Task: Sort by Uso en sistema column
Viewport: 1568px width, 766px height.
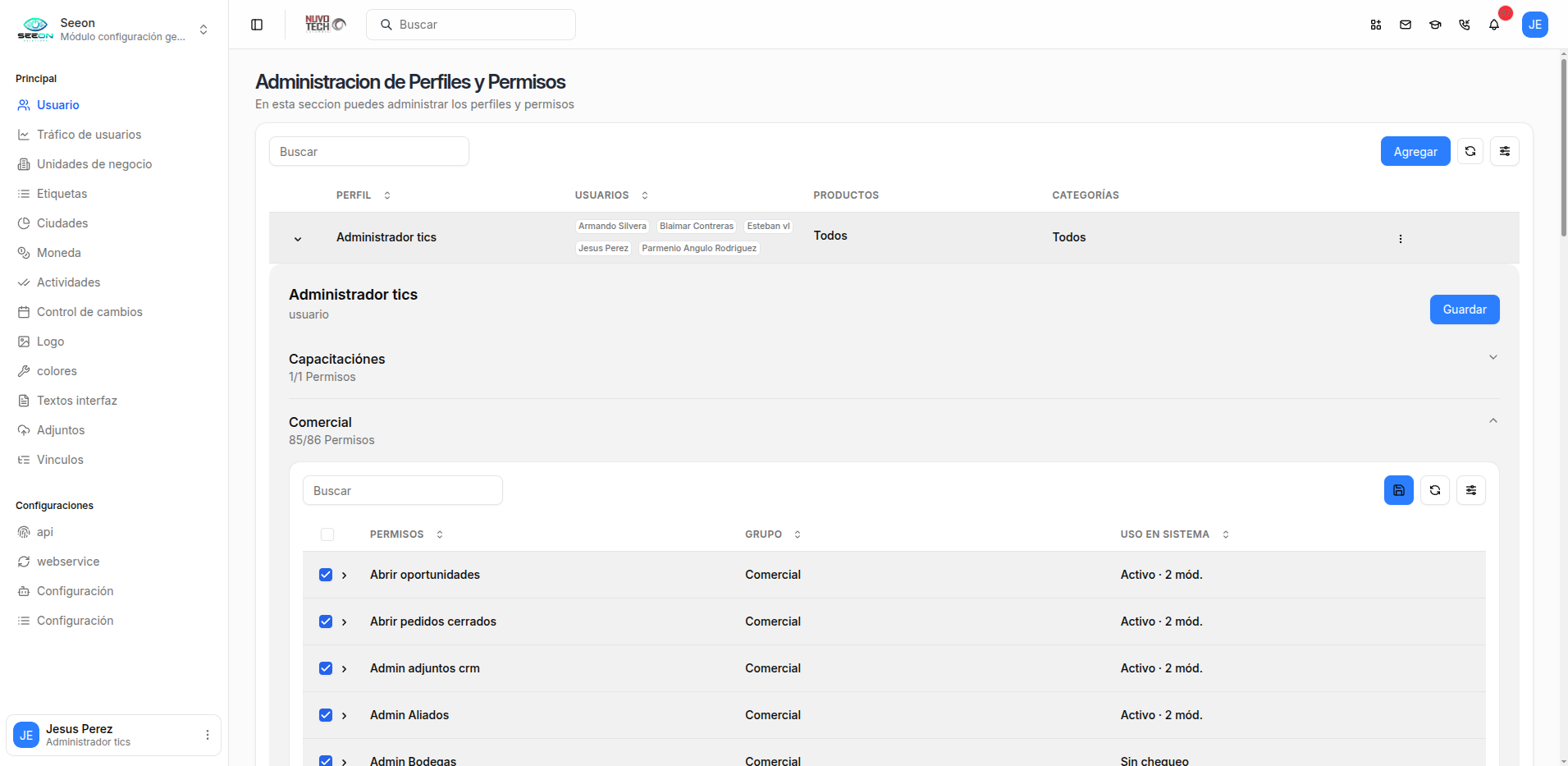Action: [x=1226, y=534]
